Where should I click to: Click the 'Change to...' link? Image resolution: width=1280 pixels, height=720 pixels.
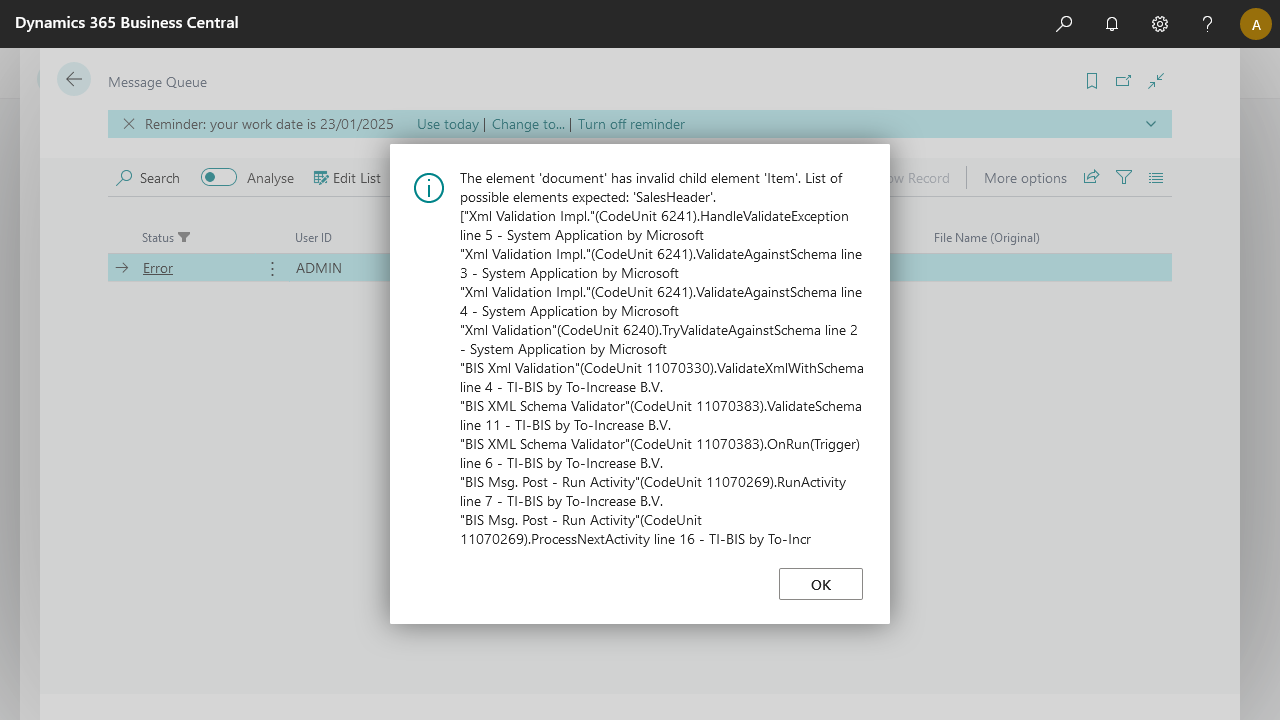pyautogui.click(x=528, y=124)
